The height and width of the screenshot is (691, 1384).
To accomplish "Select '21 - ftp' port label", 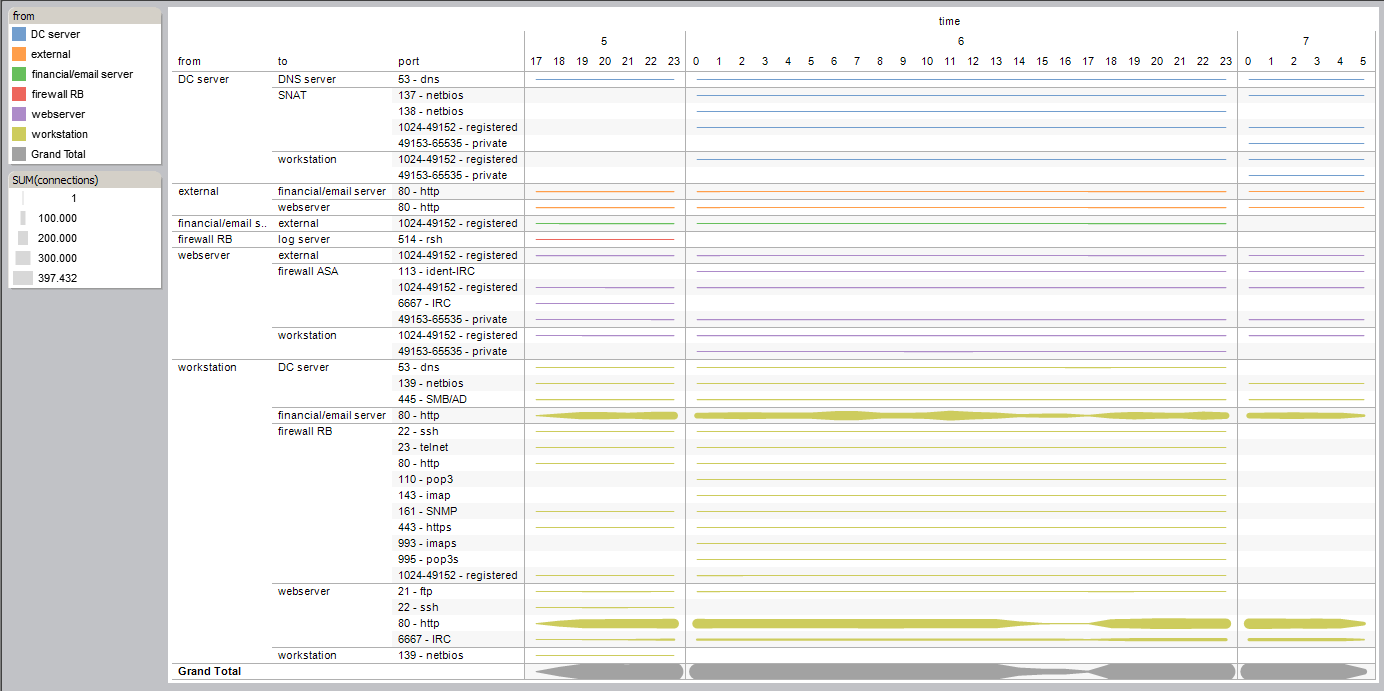I will [x=416, y=591].
